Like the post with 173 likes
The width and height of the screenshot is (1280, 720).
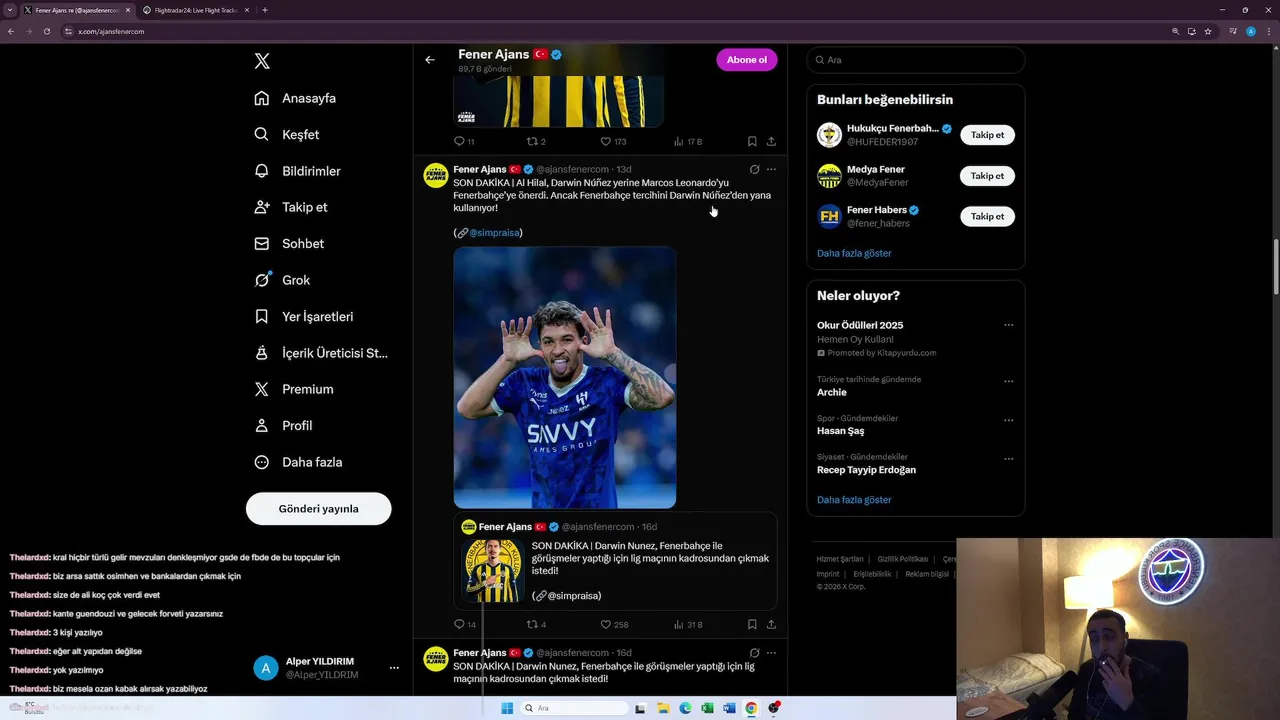pos(613,141)
